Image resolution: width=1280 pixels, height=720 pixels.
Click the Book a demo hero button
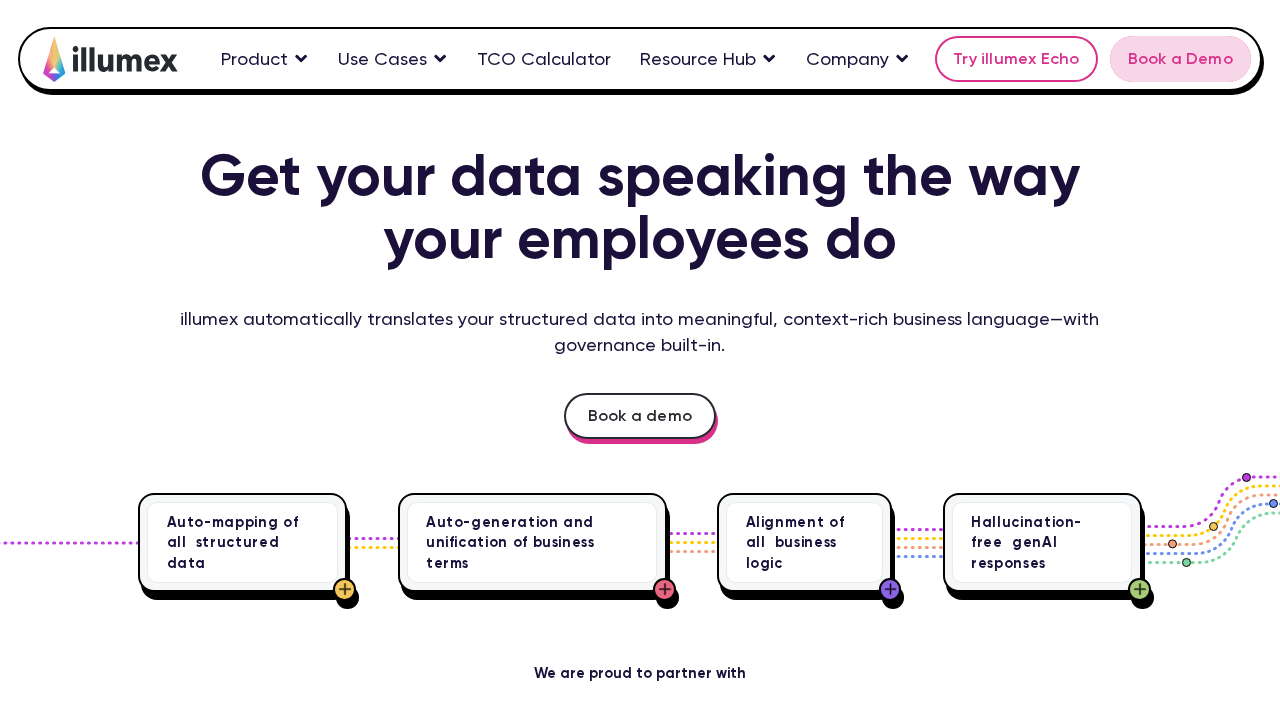pos(640,415)
